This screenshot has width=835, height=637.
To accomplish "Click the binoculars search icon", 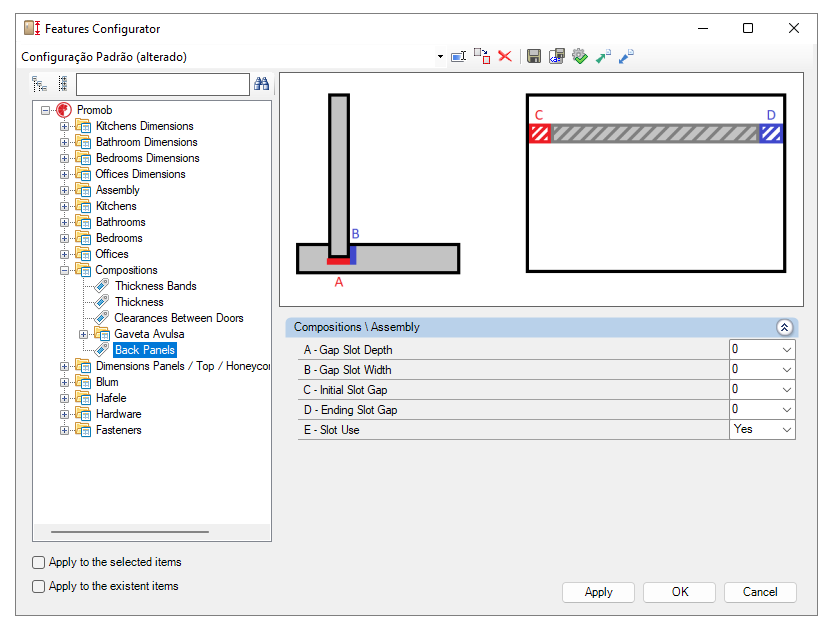I will [x=261, y=84].
